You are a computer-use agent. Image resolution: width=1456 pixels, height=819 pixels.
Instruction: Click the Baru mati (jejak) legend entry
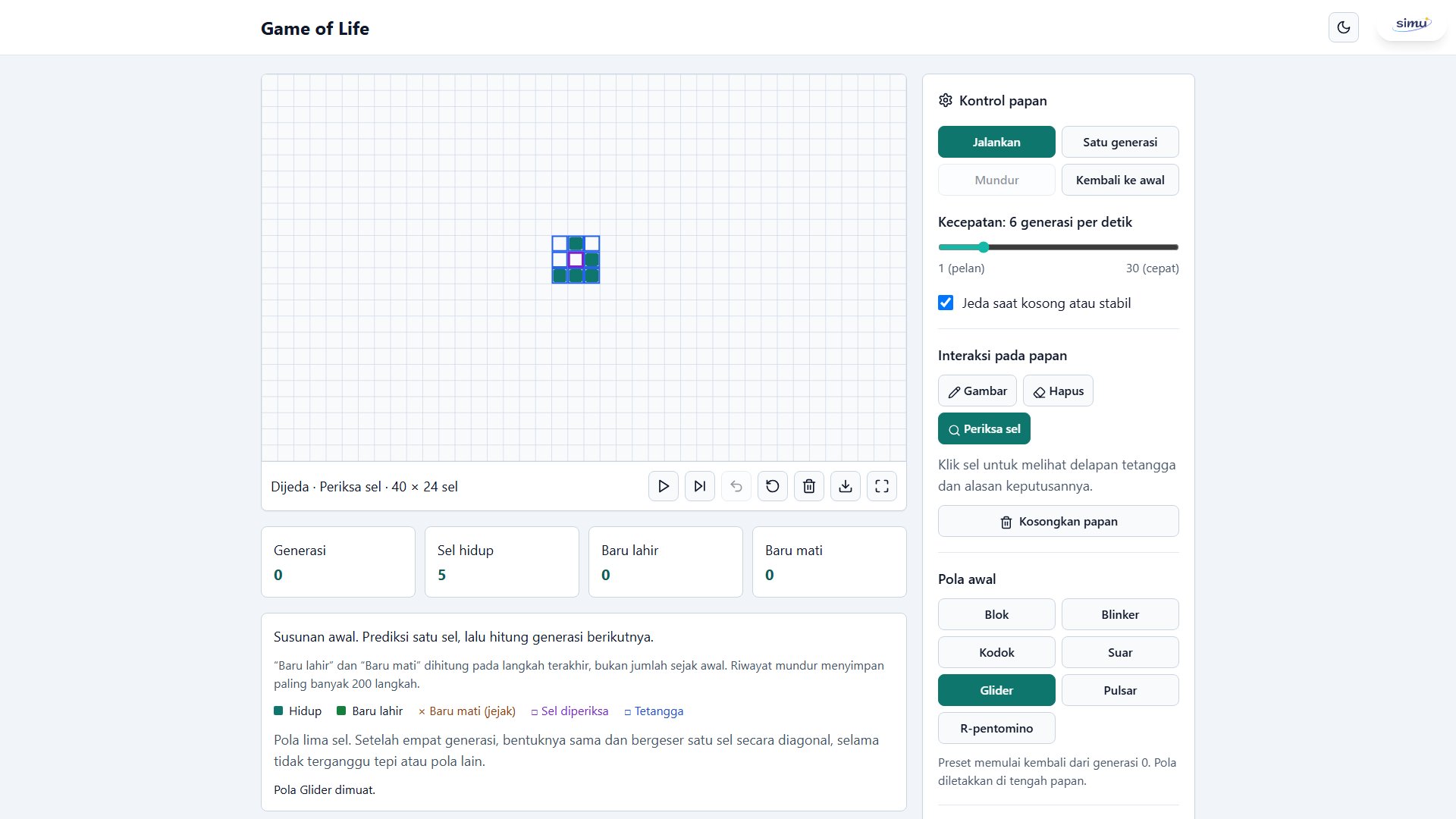point(467,711)
